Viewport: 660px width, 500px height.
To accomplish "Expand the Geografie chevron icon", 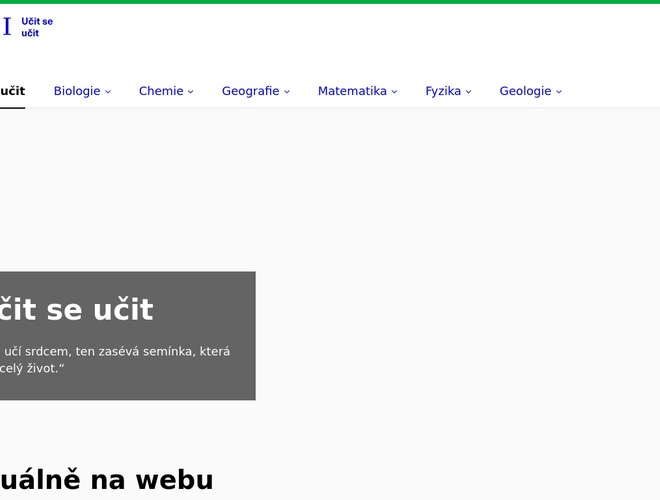I will [287, 92].
